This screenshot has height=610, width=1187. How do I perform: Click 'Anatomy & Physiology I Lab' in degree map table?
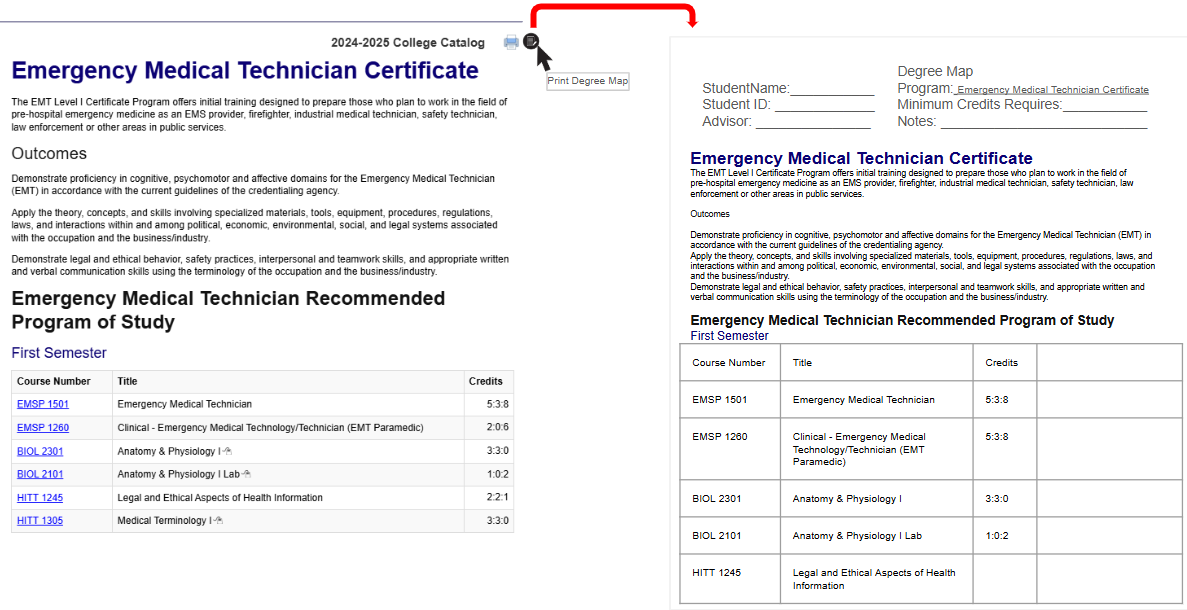pyautogui.click(x=858, y=536)
